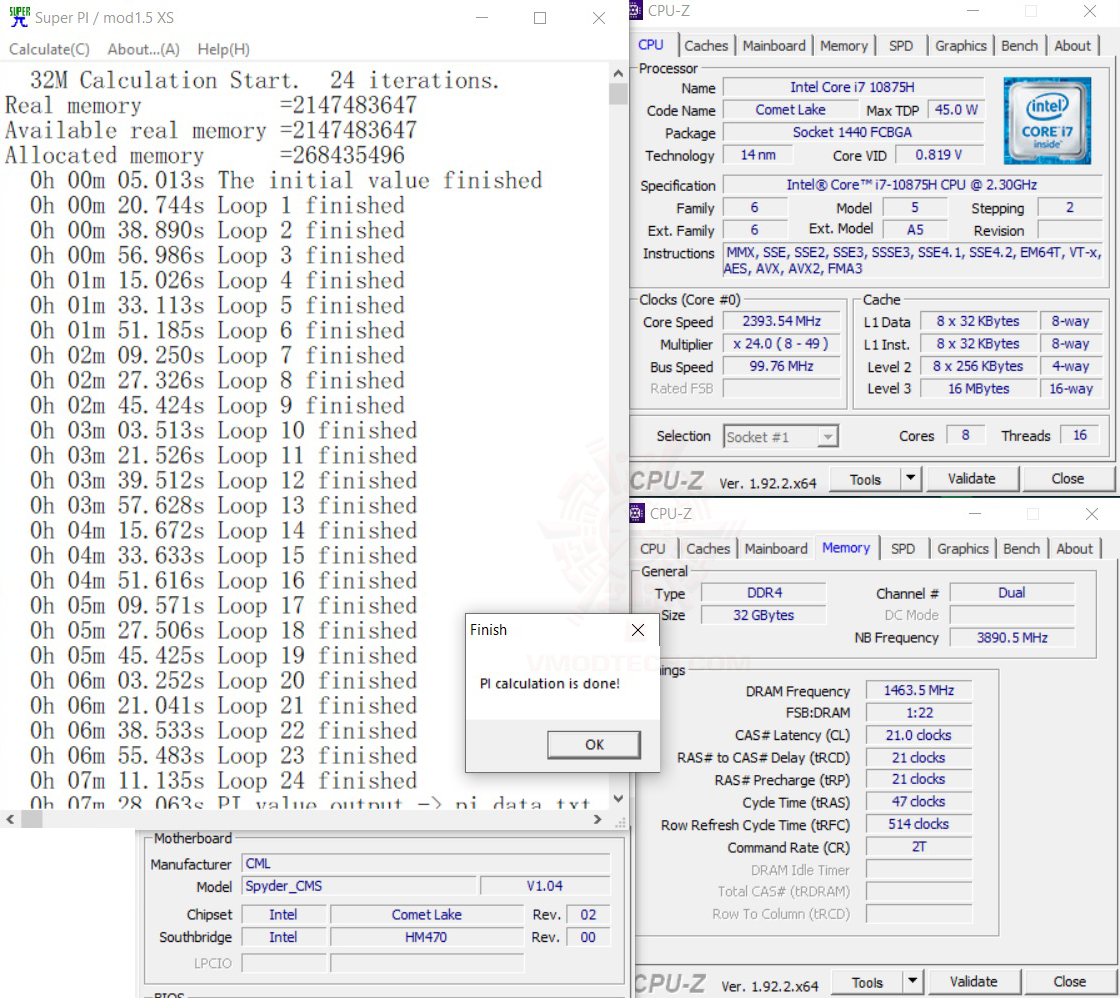Click Close button in bottom CPU-Z
The image size is (1120, 998).
pos(1069,982)
